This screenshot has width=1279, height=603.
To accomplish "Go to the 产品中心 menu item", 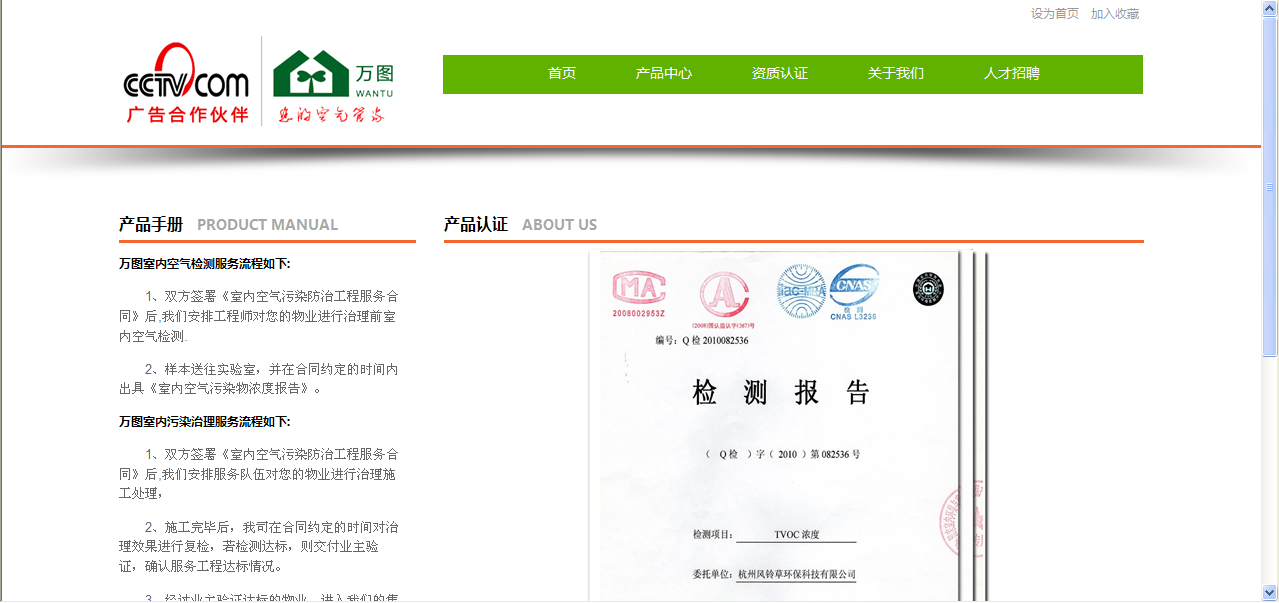I will (664, 74).
